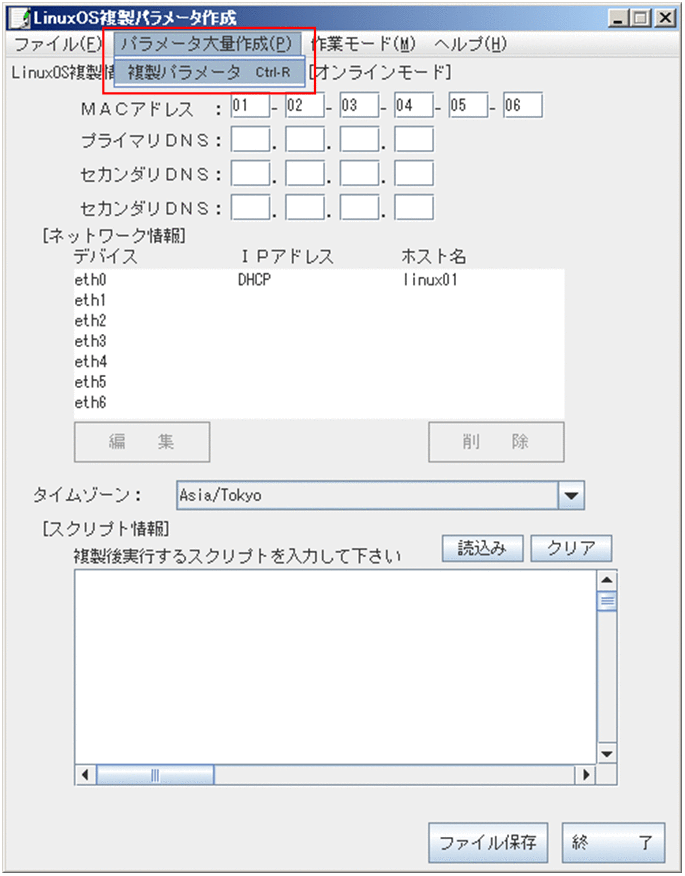
Task: Select eth1 row in network list
Action: point(319,300)
